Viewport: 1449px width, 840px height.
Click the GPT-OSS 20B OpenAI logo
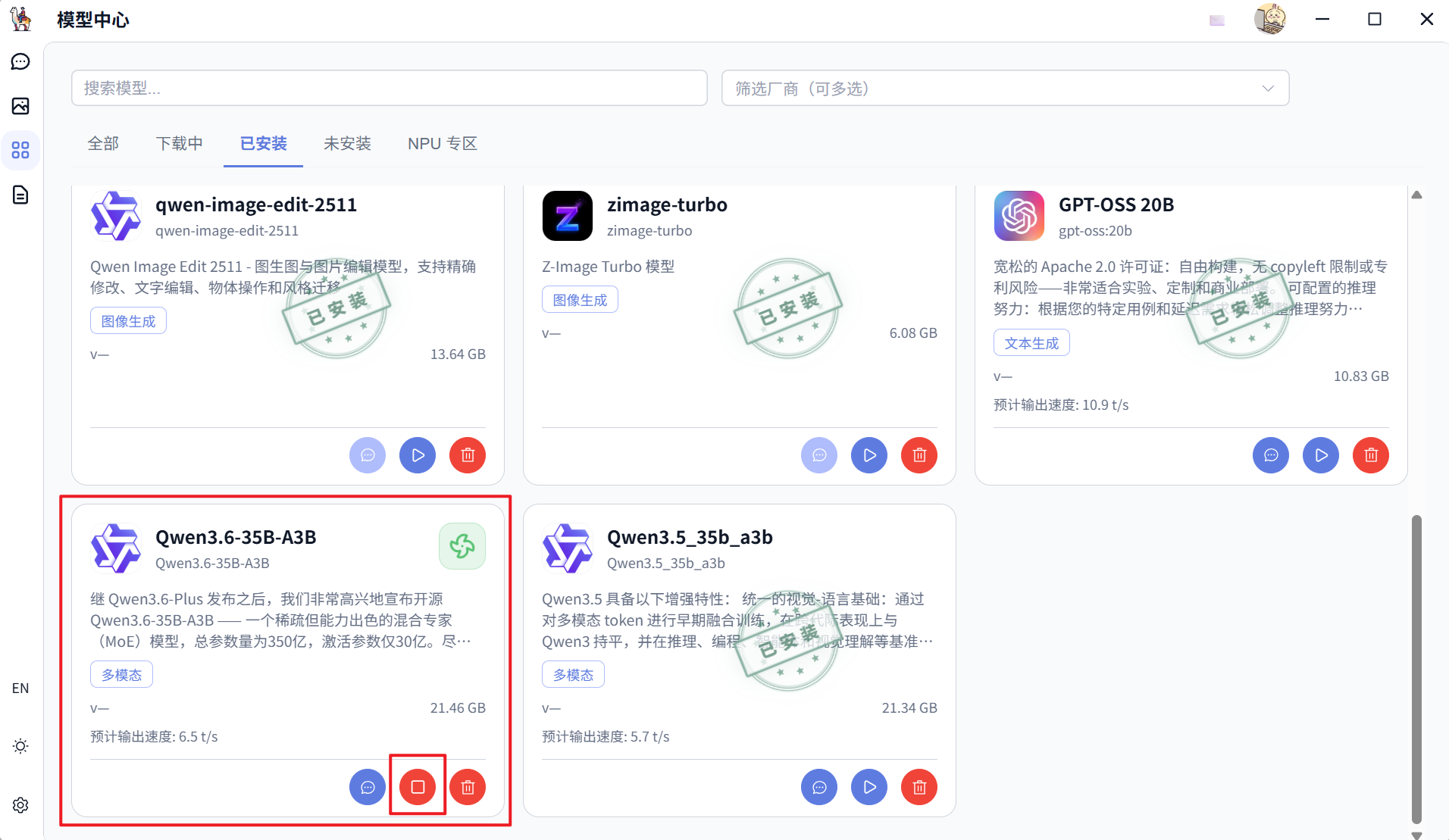pyautogui.click(x=1019, y=216)
